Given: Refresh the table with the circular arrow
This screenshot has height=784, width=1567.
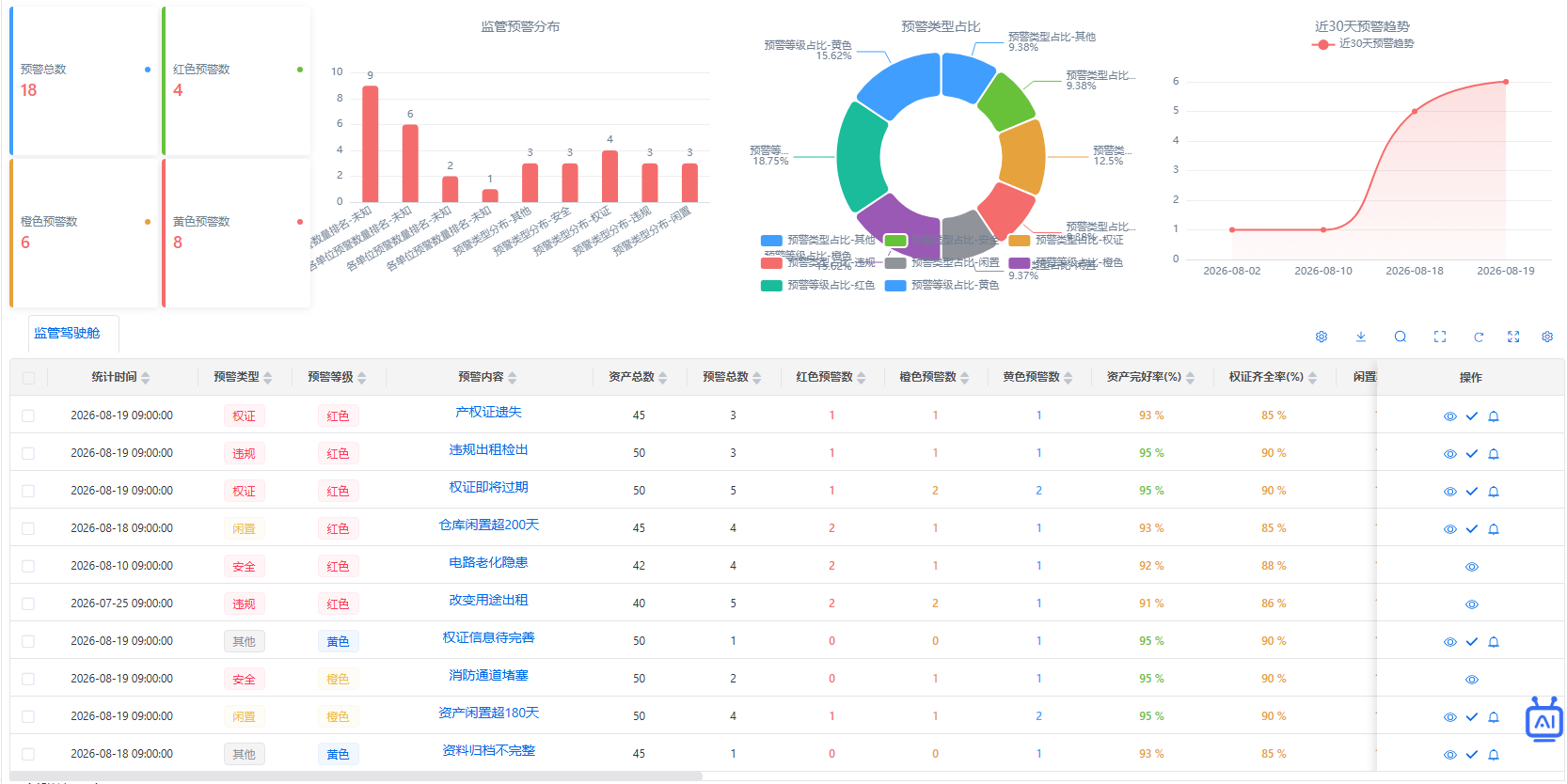Looking at the screenshot, I should [1479, 337].
